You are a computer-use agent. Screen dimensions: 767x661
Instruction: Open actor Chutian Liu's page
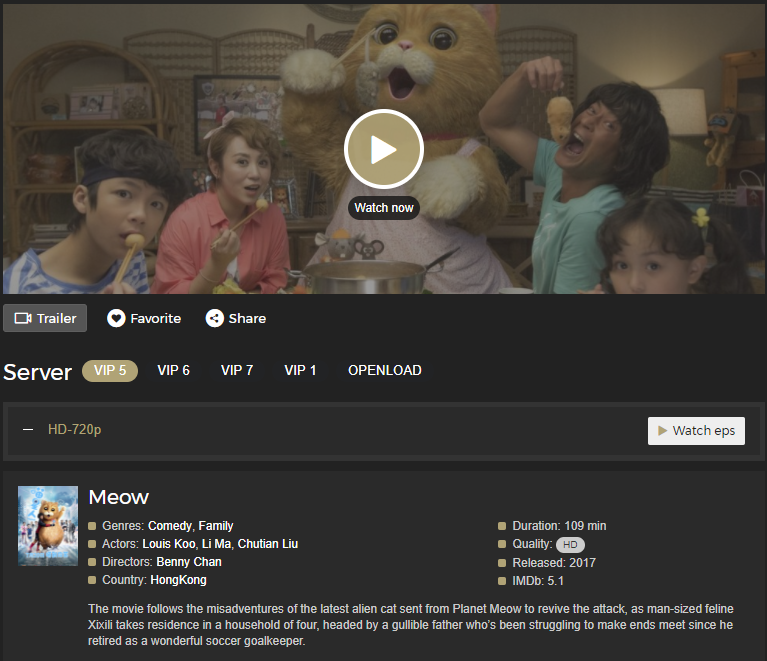[268, 544]
